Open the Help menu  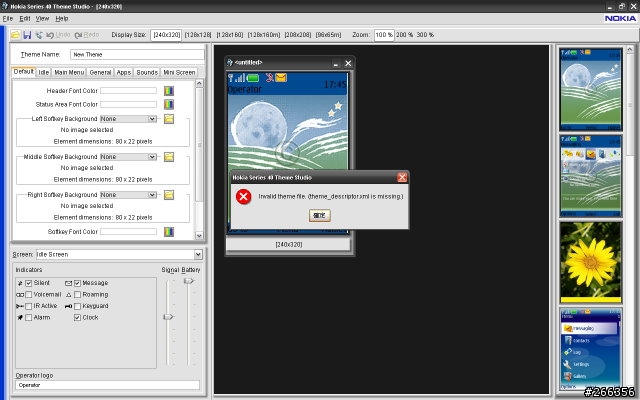click(62, 18)
